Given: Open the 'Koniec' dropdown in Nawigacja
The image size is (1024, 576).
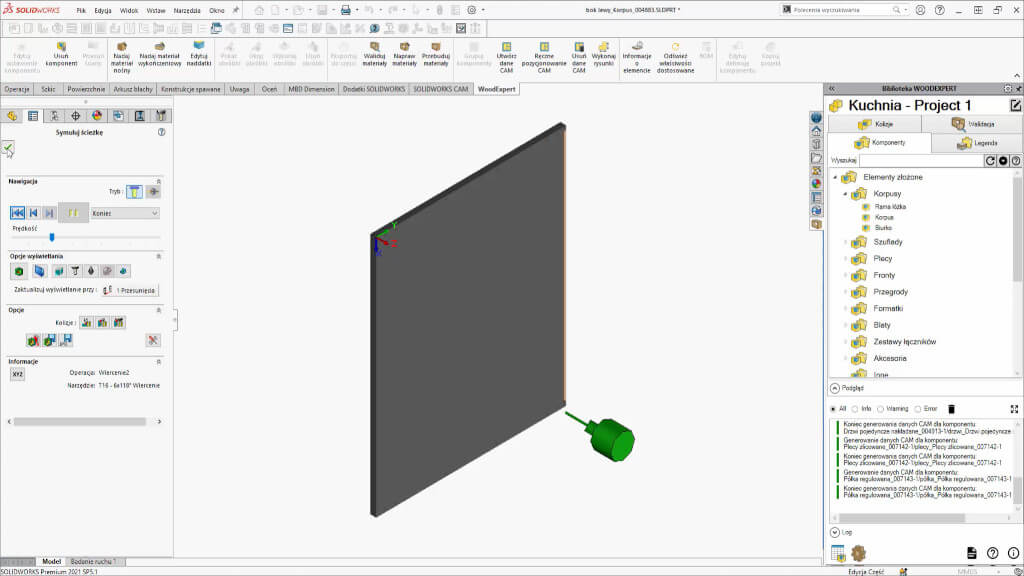Looking at the screenshot, I should (125, 213).
